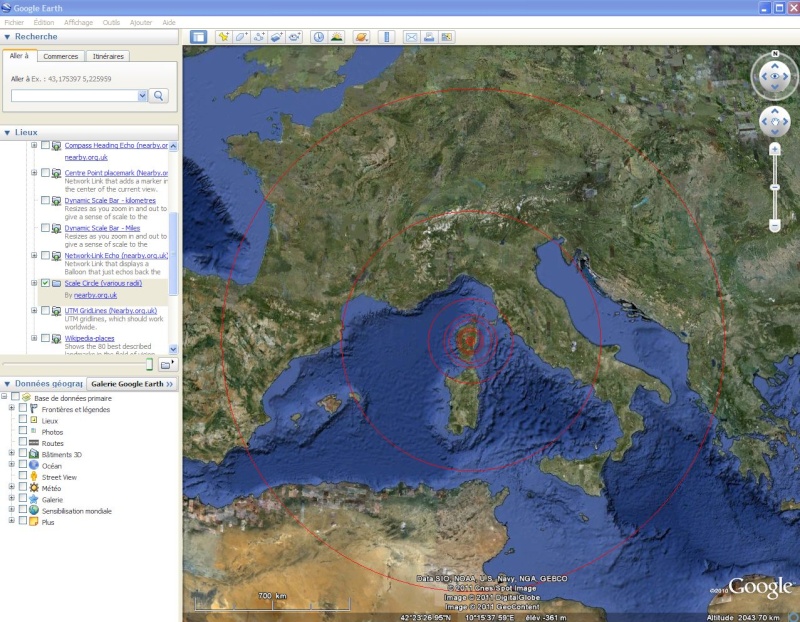Select the Add Polygon tool
The width and height of the screenshot is (800, 622).
pos(241,37)
